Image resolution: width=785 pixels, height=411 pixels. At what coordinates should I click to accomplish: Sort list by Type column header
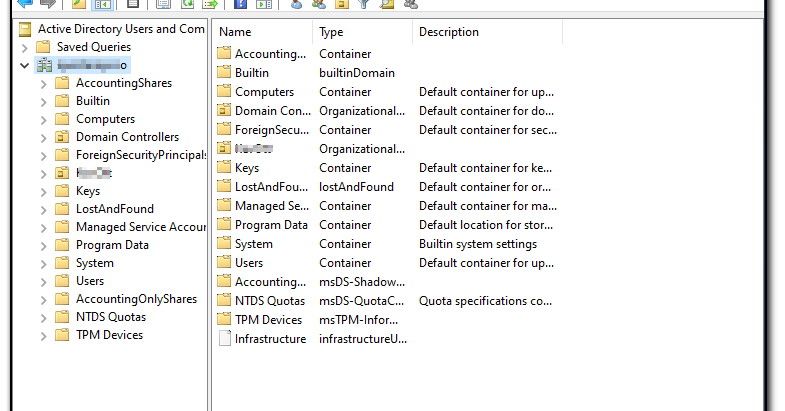(x=362, y=32)
